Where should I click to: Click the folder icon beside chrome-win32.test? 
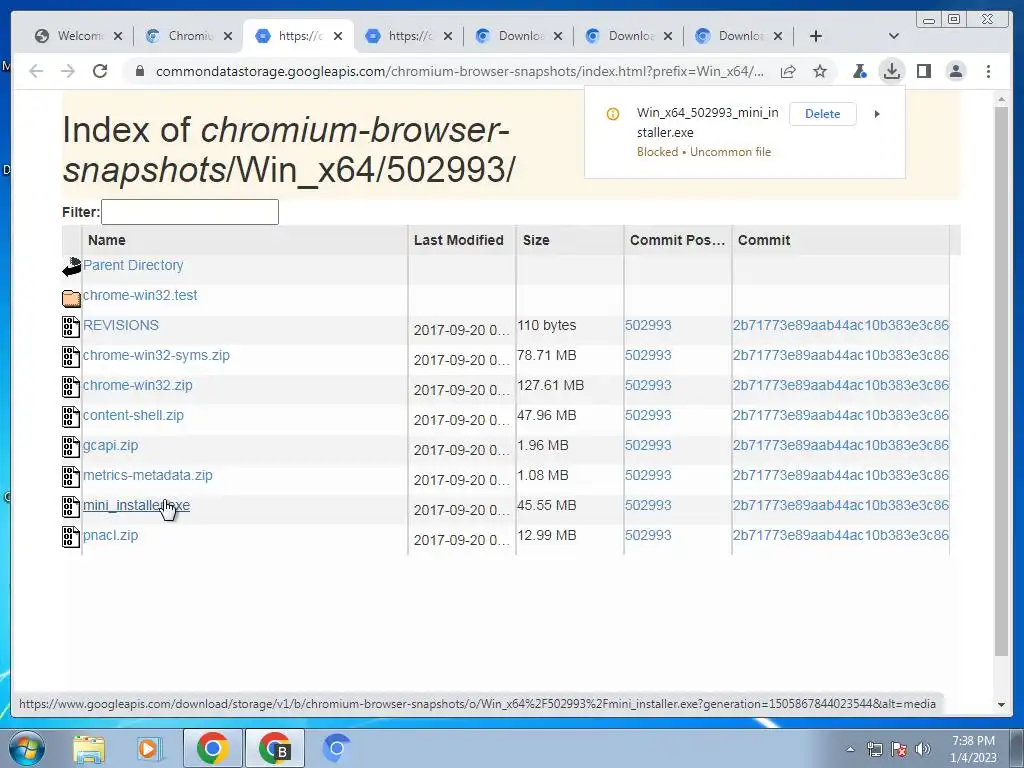point(71,298)
